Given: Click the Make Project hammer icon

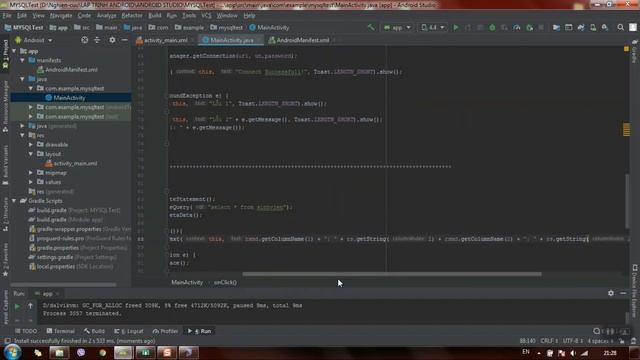Looking at the screenshot, I should pos(371,27).
